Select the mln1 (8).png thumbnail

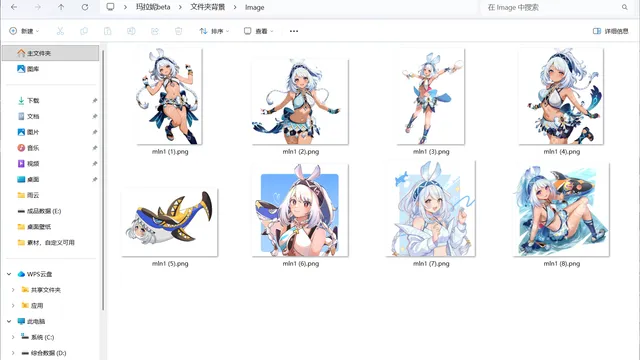pos(561,209)
